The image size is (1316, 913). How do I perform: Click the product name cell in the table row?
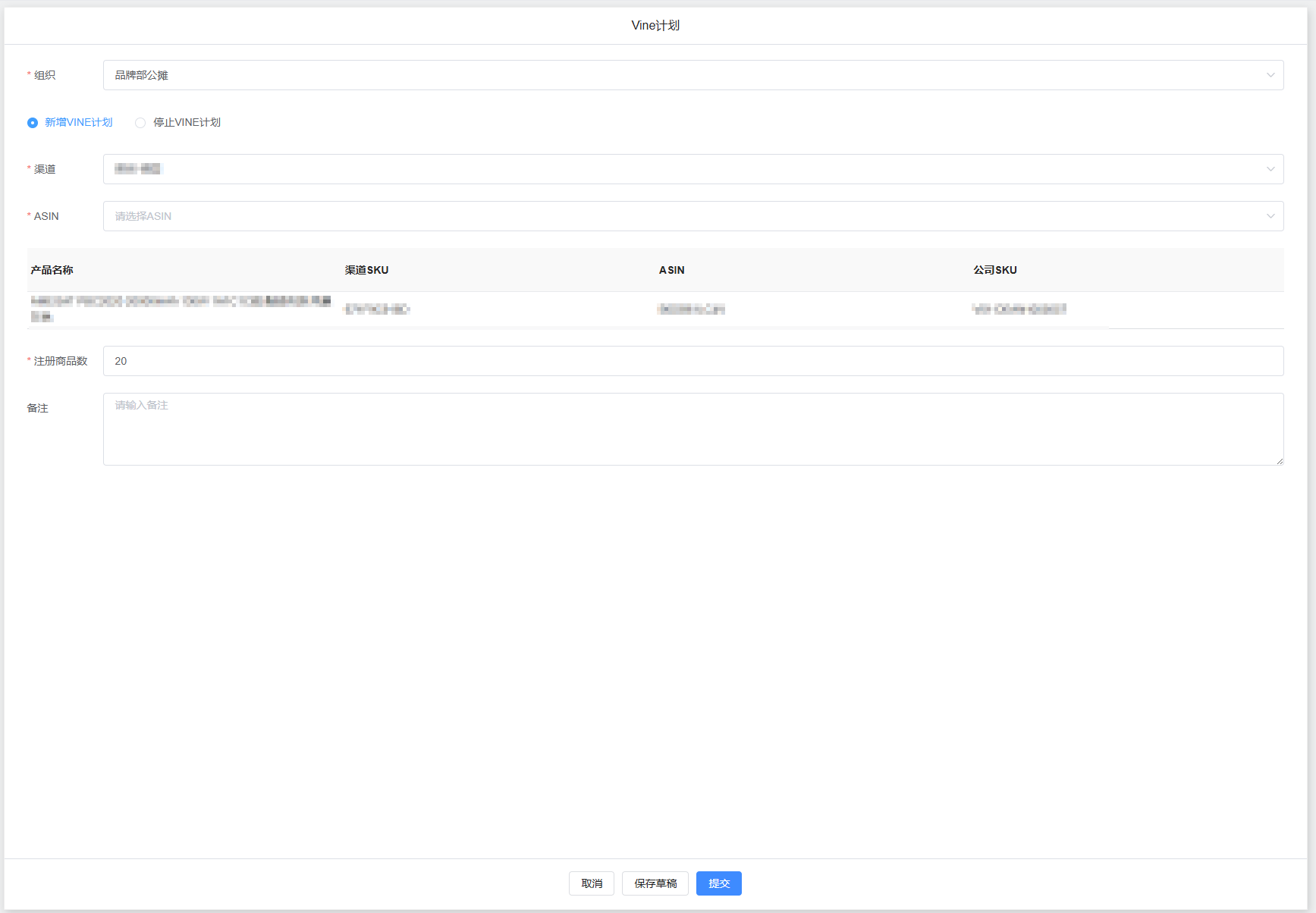coord(181,309)
